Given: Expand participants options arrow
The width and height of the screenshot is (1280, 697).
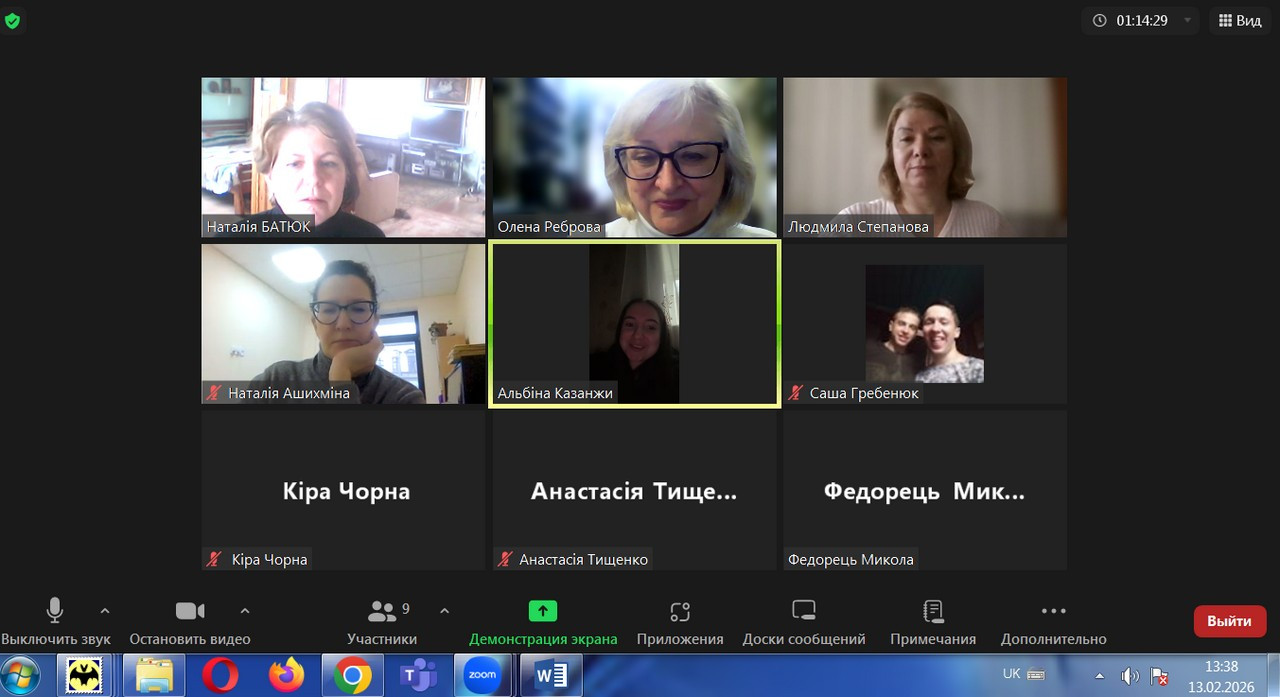Looking at the screenshot, I should [x=445, y=611].
